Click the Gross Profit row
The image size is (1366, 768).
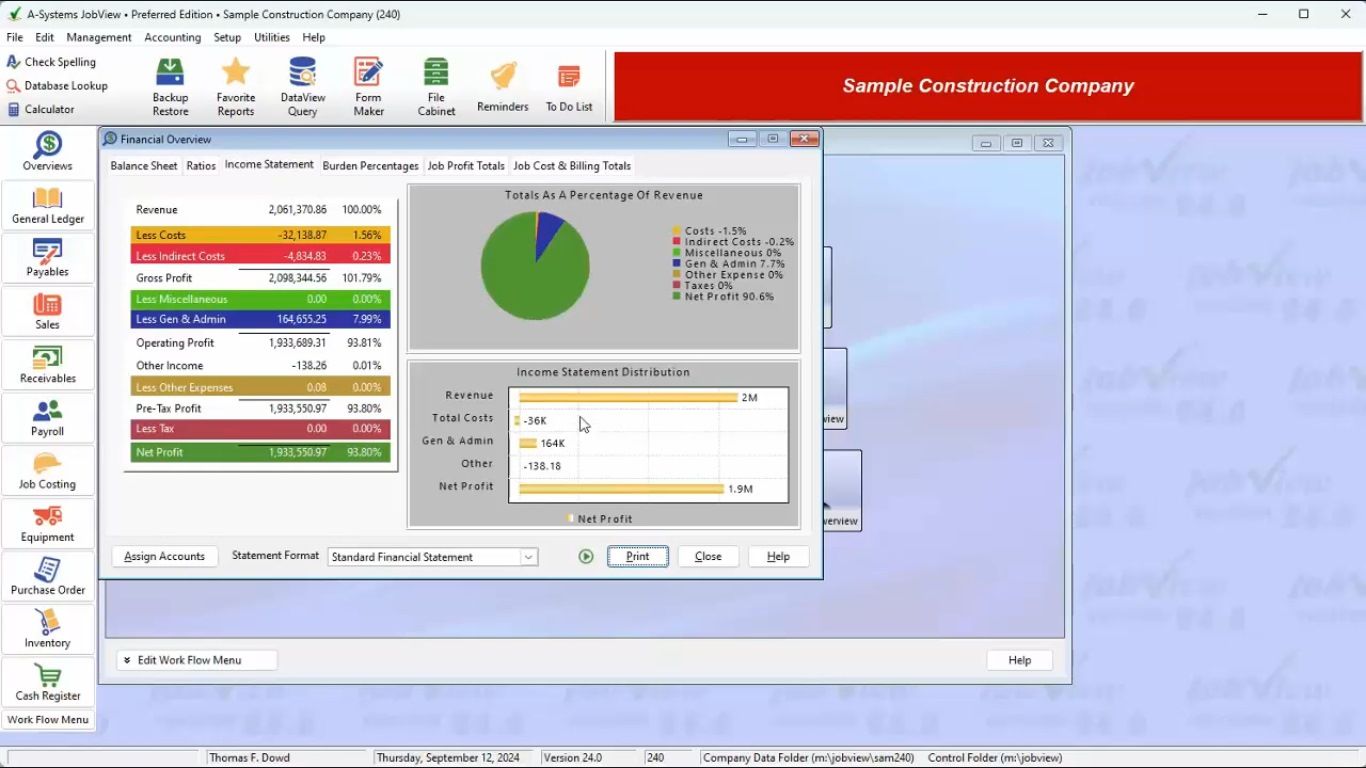[260, 278]
